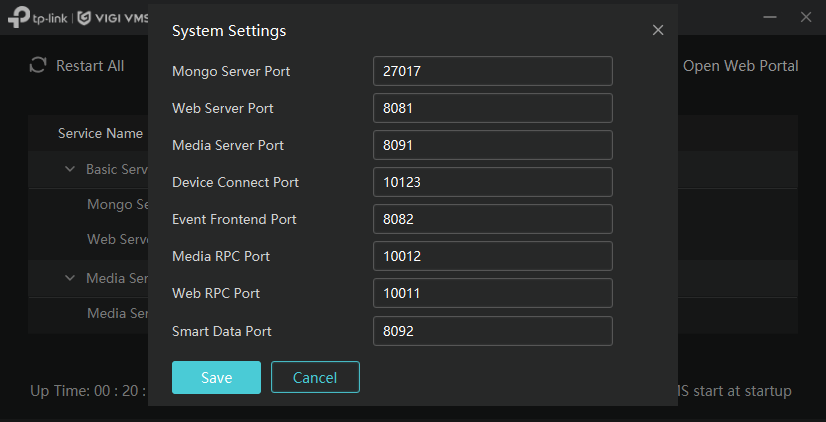Edit the Media RPC Port field

493,256
